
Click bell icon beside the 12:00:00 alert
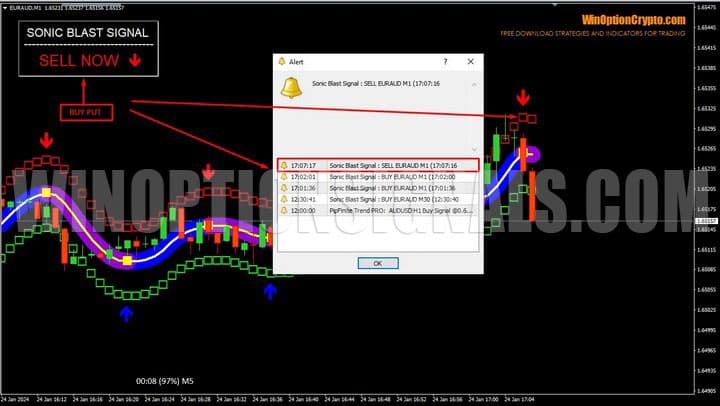point(284,211)
